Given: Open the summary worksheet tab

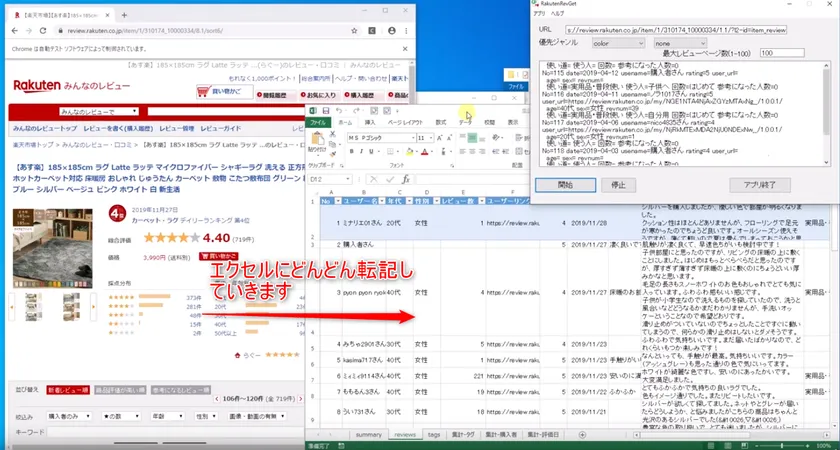Looking at the screenshot, I should click(x=369, y=434).
